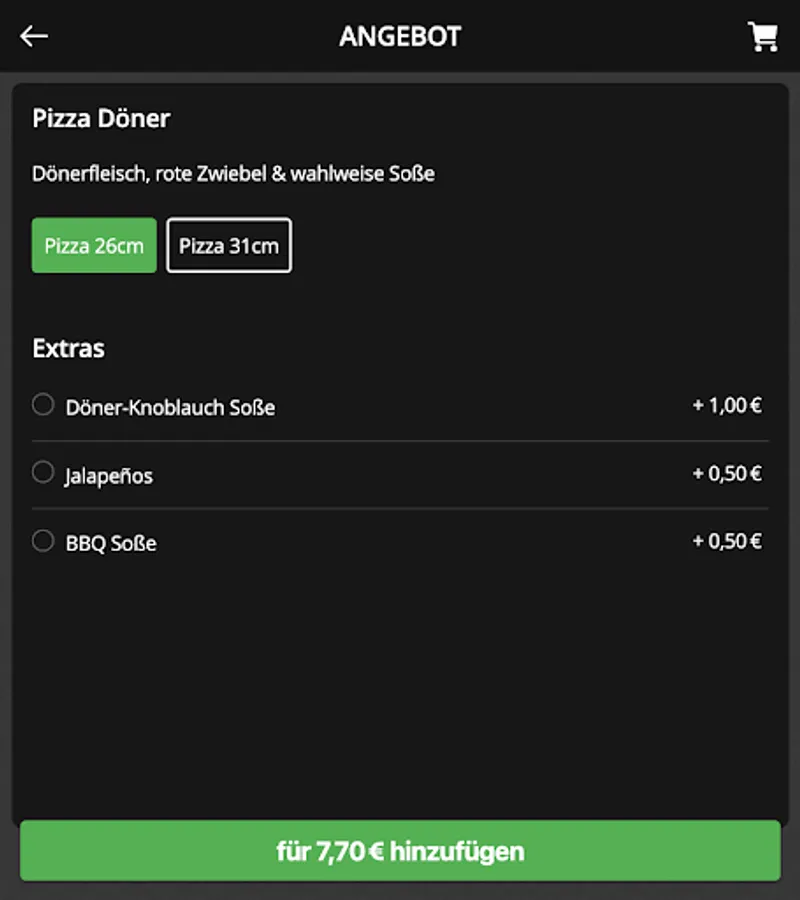Click the Extras section heading
Screen dimensions: 800x900
coord(68,348)
